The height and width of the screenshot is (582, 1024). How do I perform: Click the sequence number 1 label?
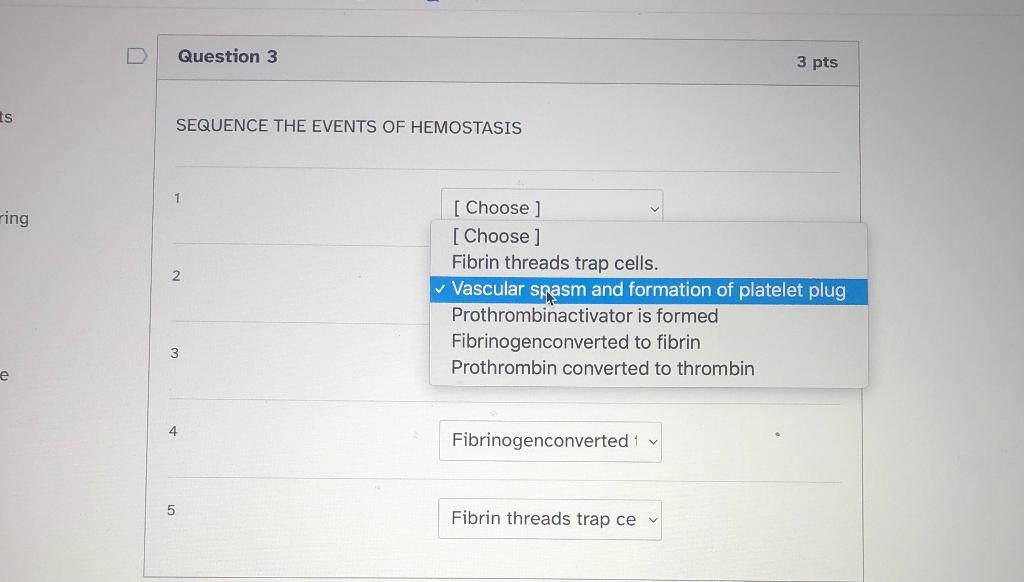point(176,199)
